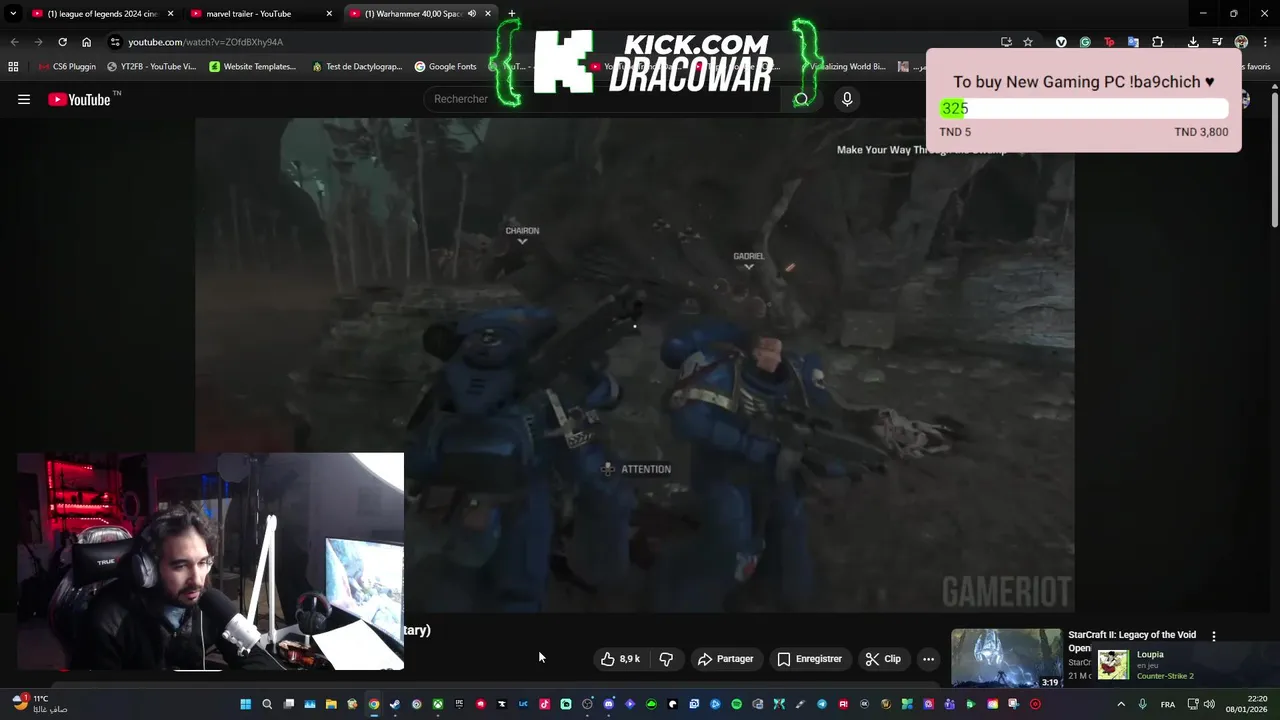The height and width of the screenshot is (720, 1280).
Task: Open the Test de Dactylograp... bookmark
Action: pyautogui.click(x=356, y=67)
